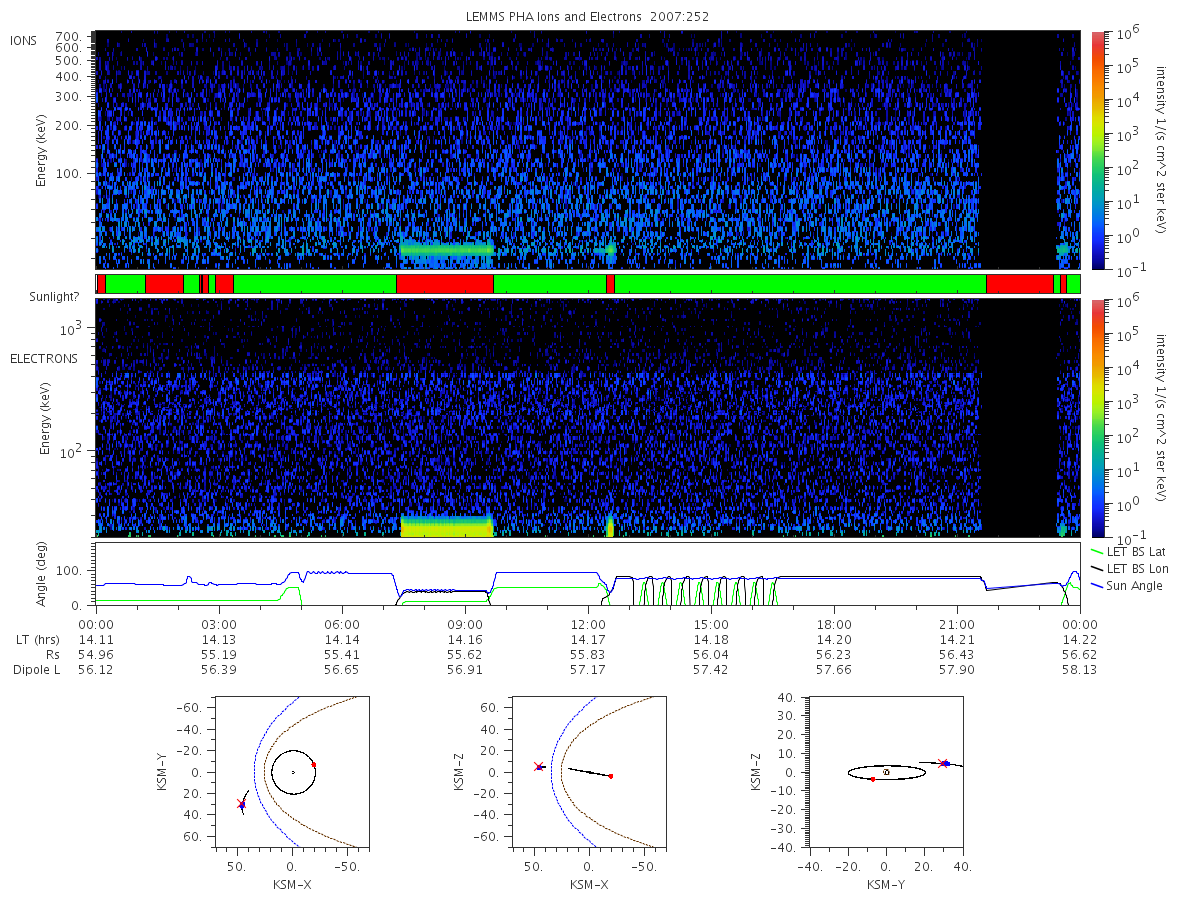Click the bright electron burst near 09:00

pyautogui.click(x=447, y=527)
